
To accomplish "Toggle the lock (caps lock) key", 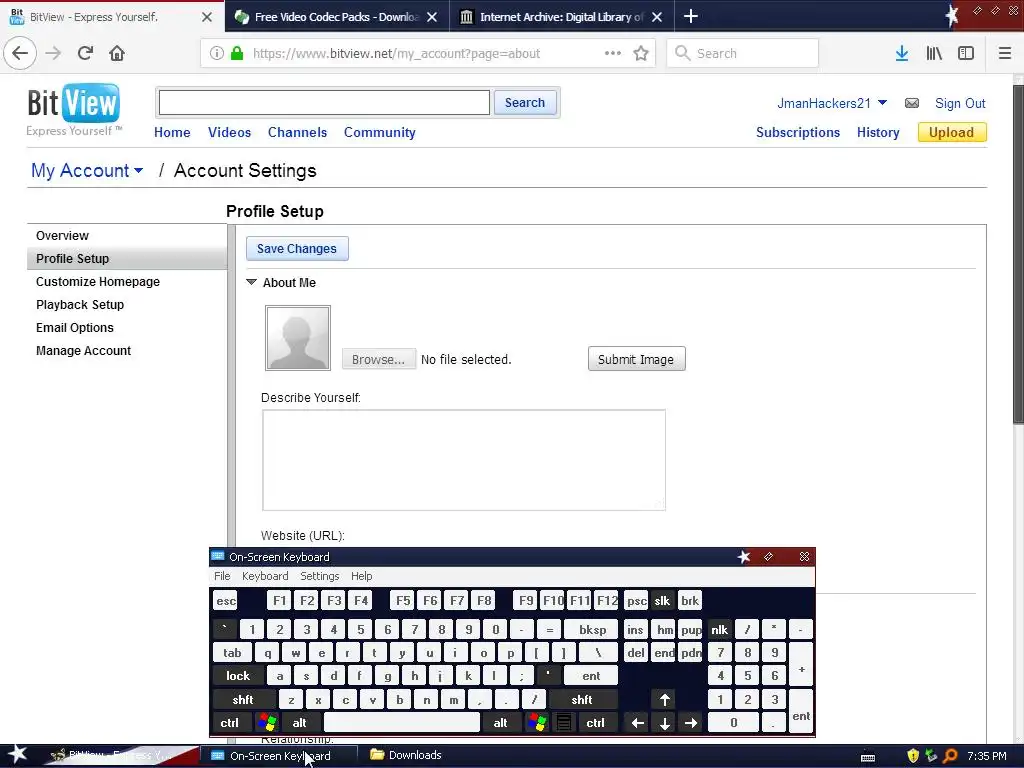I will (x=238, y=676).
